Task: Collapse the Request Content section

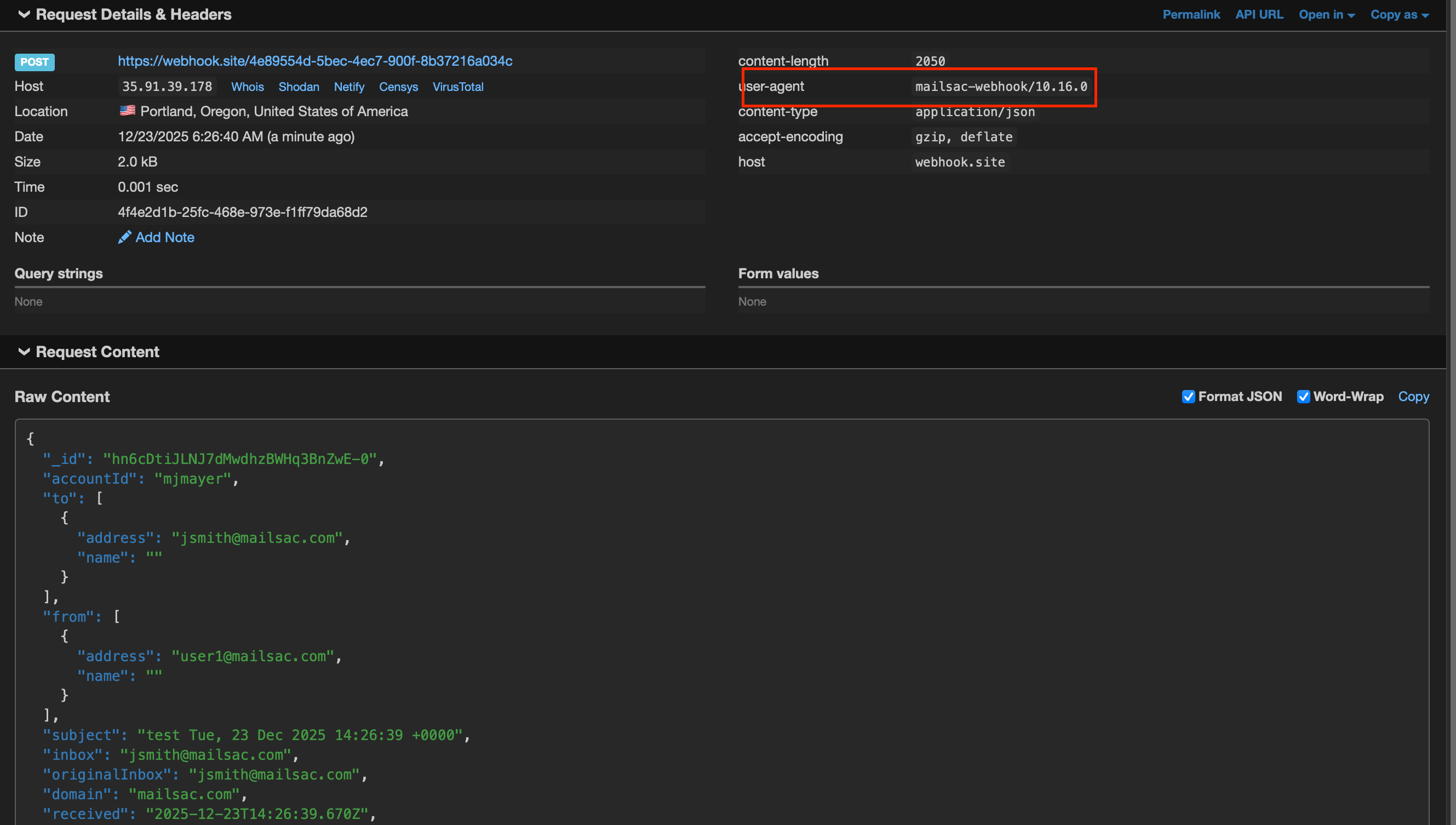Action: coord(24,351)
